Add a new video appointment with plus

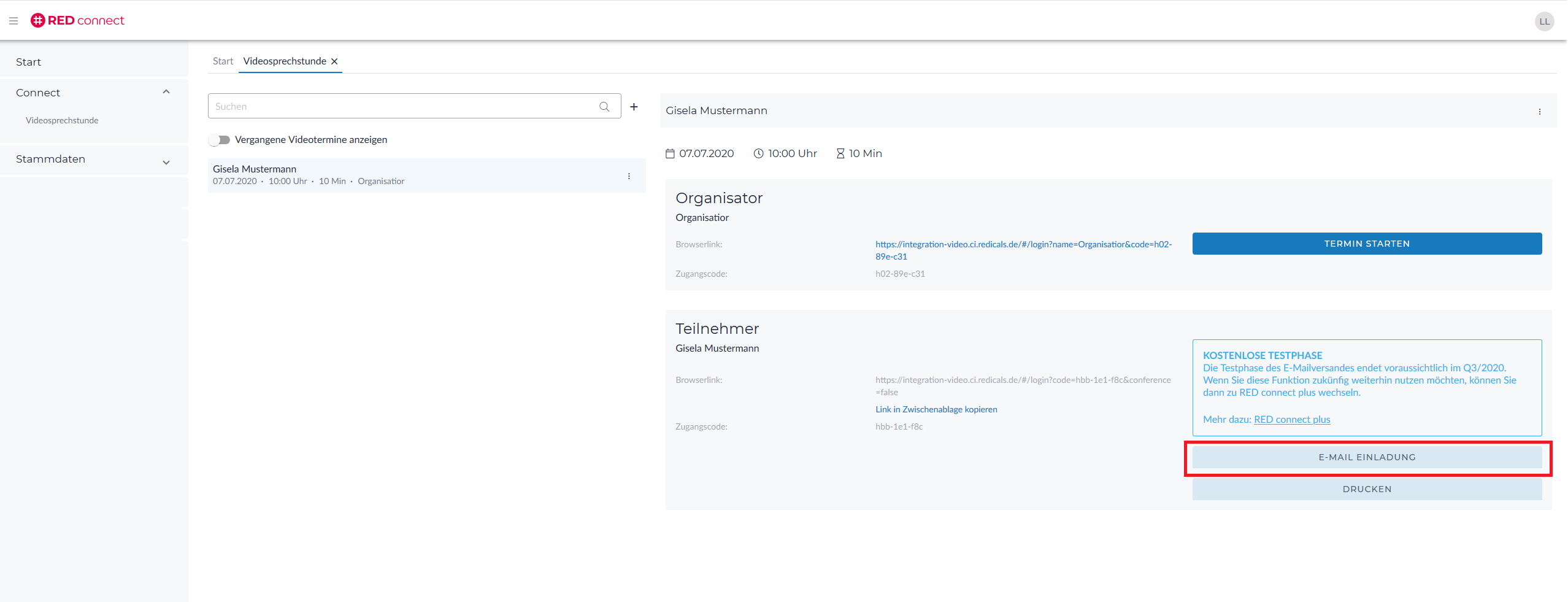(x=634, y=107)
